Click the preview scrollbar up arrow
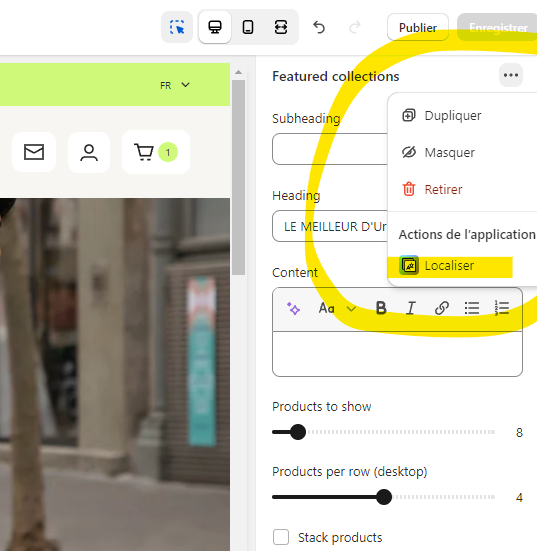 pyautogui.click(x=239, y=72)
